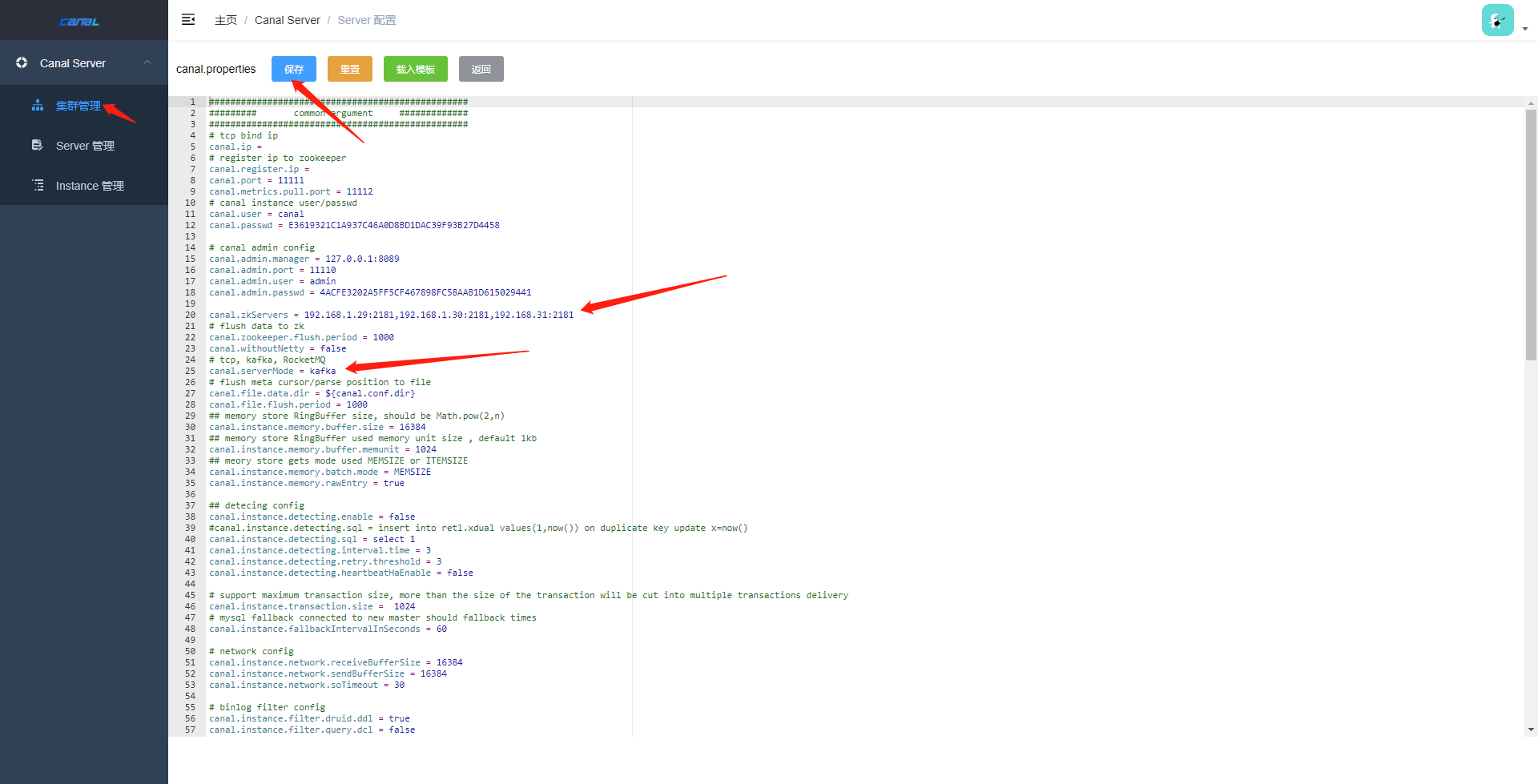Open Instance 管理 menu item

[x=90, y=186]
